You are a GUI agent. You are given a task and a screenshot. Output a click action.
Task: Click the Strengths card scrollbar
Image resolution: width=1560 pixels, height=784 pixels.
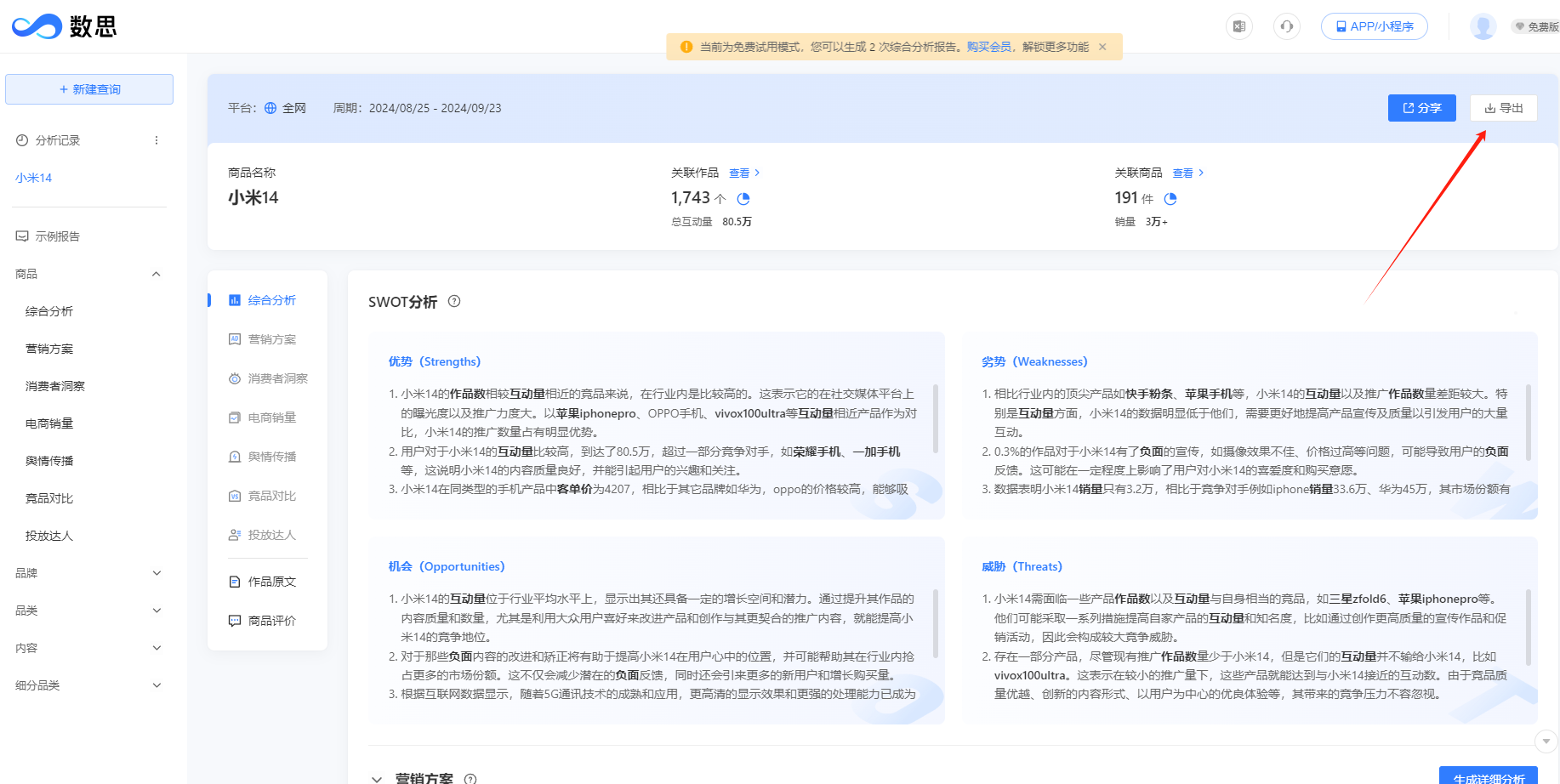[936, 418]
